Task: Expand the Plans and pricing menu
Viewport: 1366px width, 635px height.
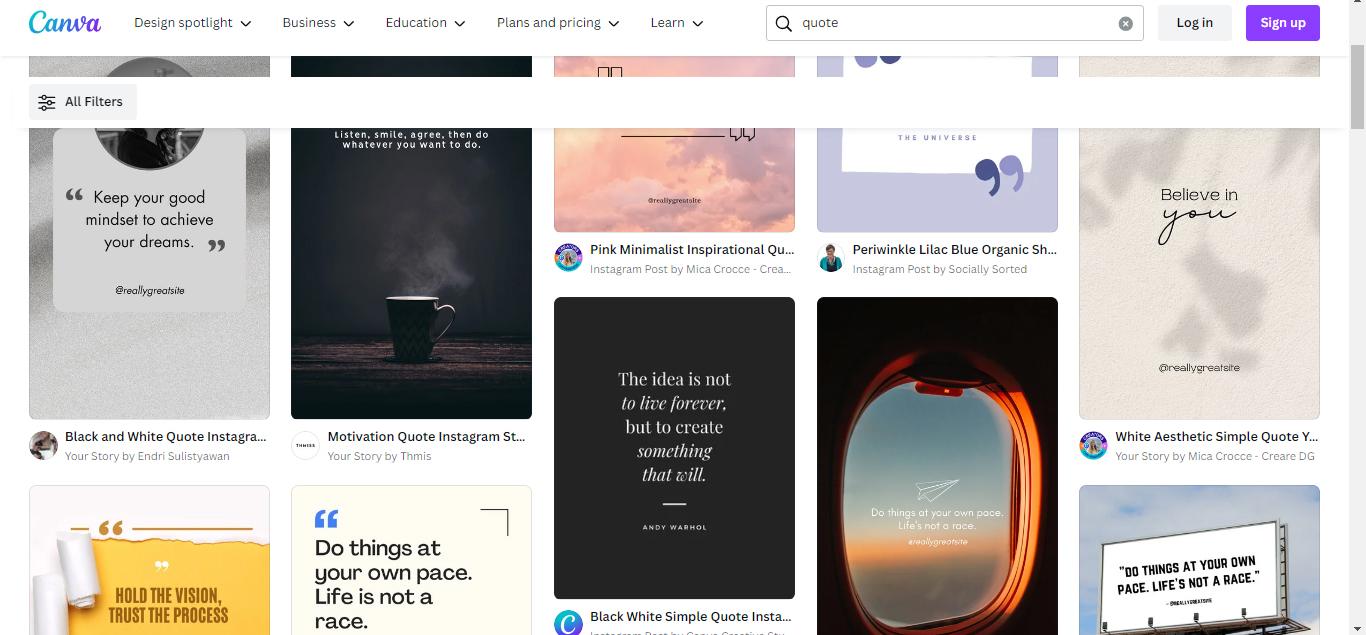Action: coord(558,23)
